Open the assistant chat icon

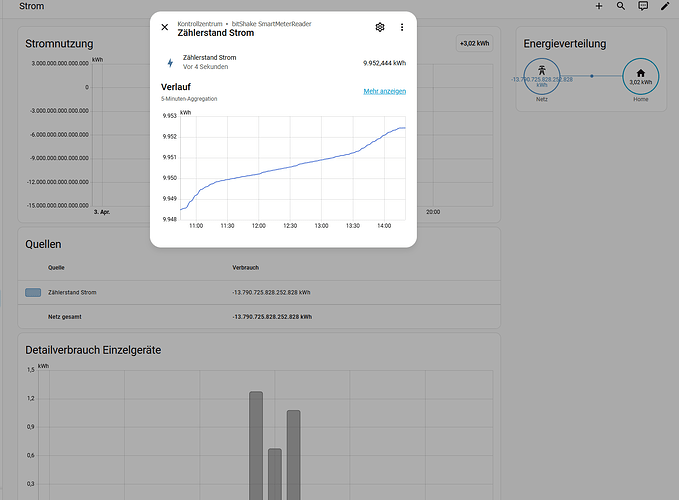coord(643,7)
